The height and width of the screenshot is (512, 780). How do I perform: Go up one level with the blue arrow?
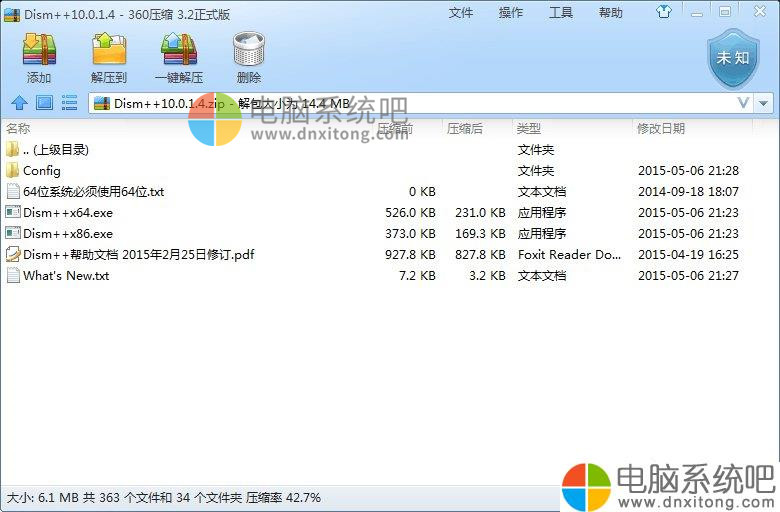tap(19, 103)
